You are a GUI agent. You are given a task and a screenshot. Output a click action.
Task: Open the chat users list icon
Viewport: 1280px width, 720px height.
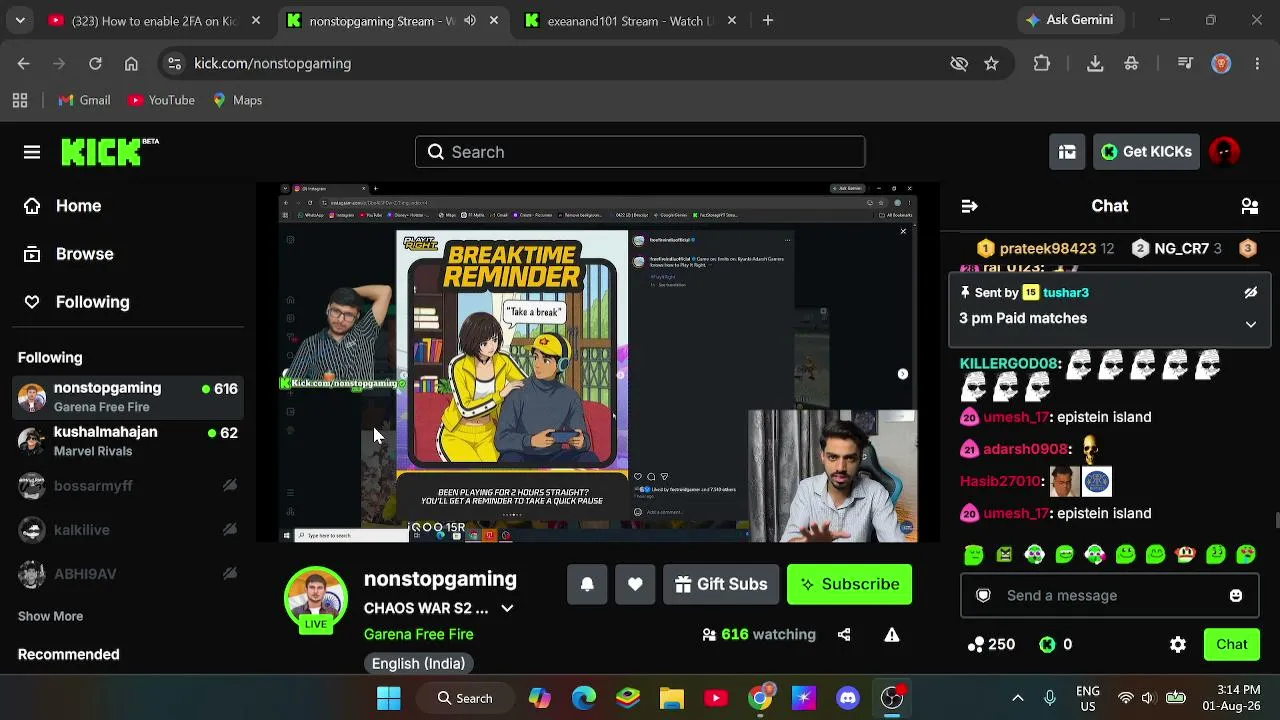click(x=1249, y=206)
